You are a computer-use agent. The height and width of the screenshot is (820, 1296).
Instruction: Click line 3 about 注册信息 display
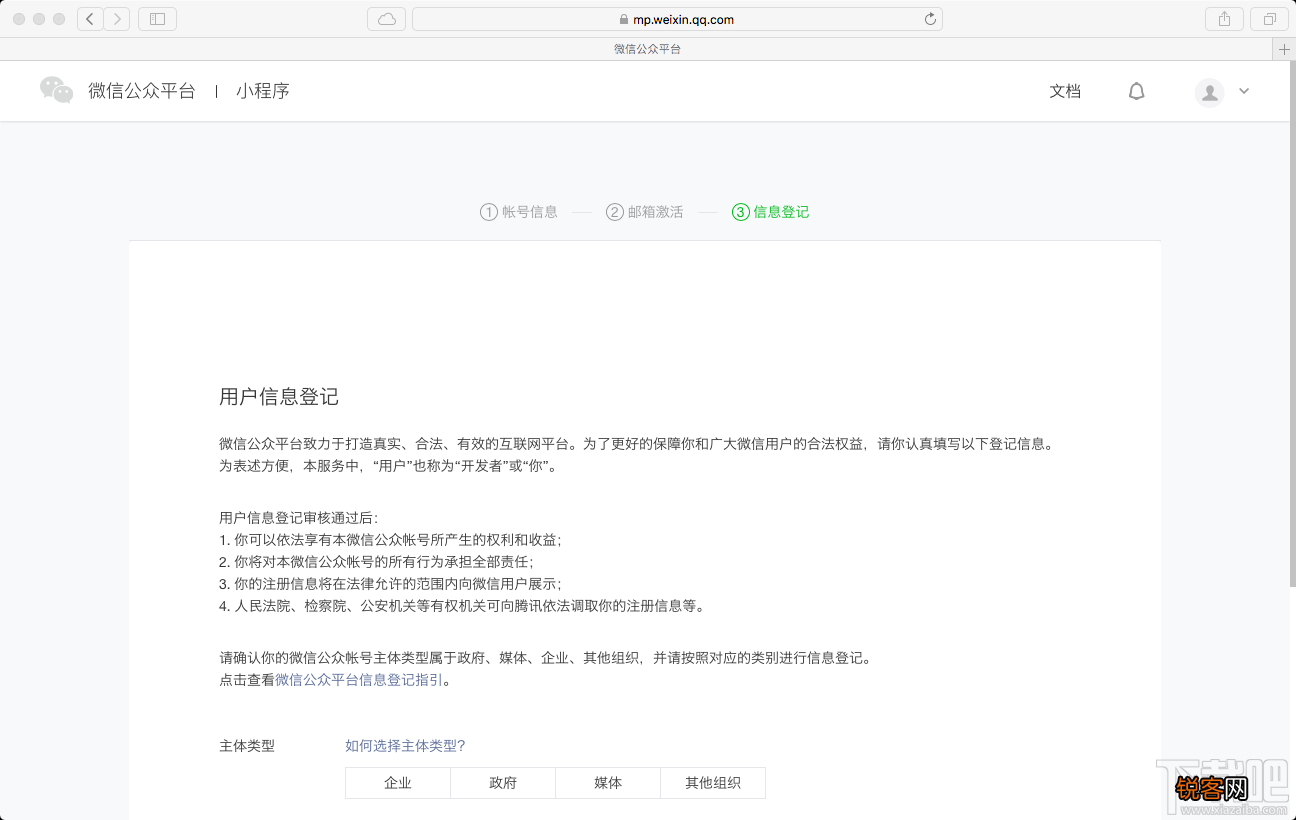coord(390,584)
